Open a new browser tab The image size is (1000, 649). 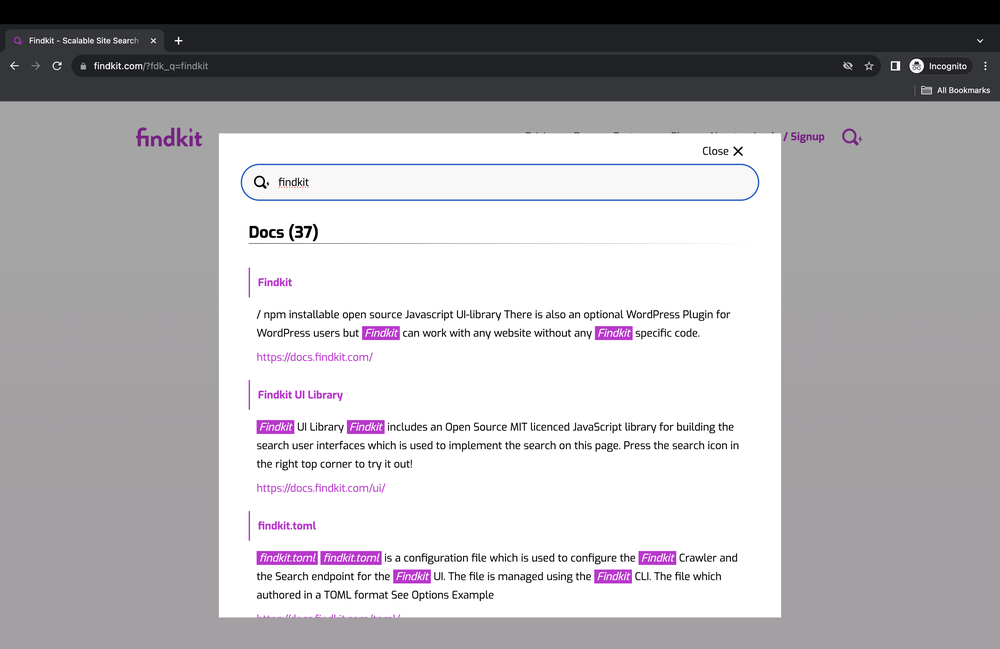click(179, 41)
